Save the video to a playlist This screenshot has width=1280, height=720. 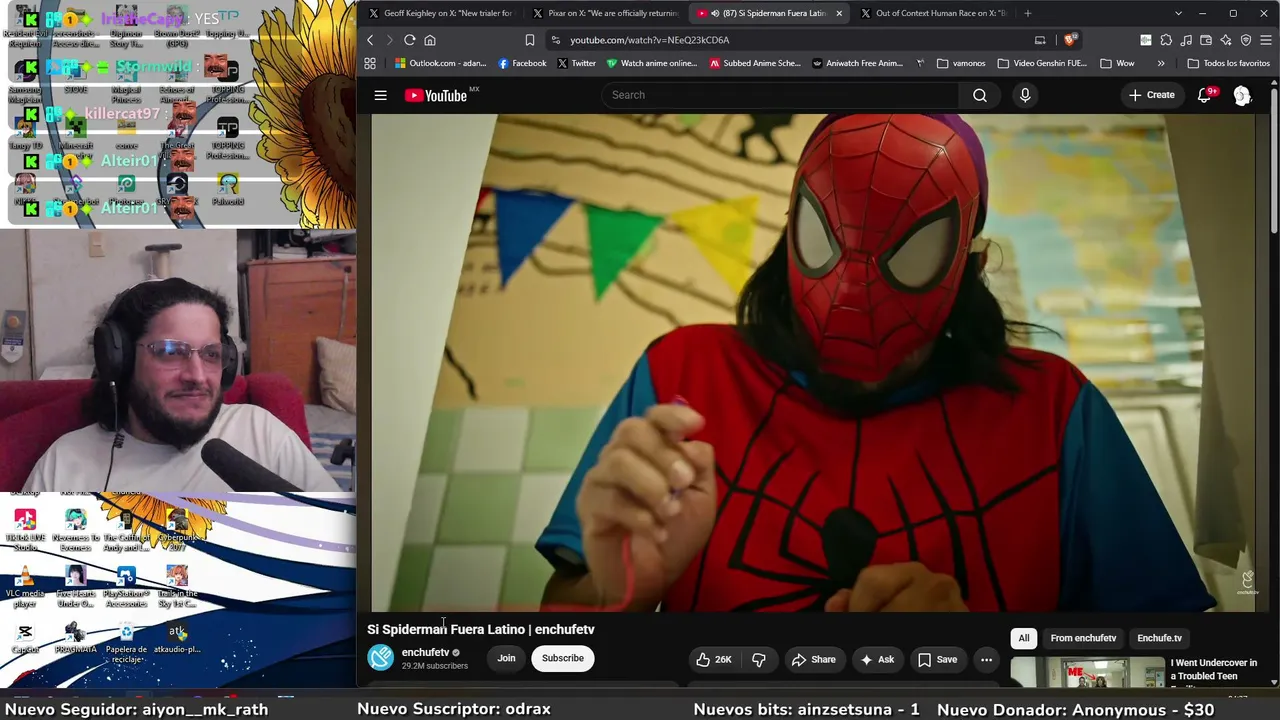coord(937,659)
